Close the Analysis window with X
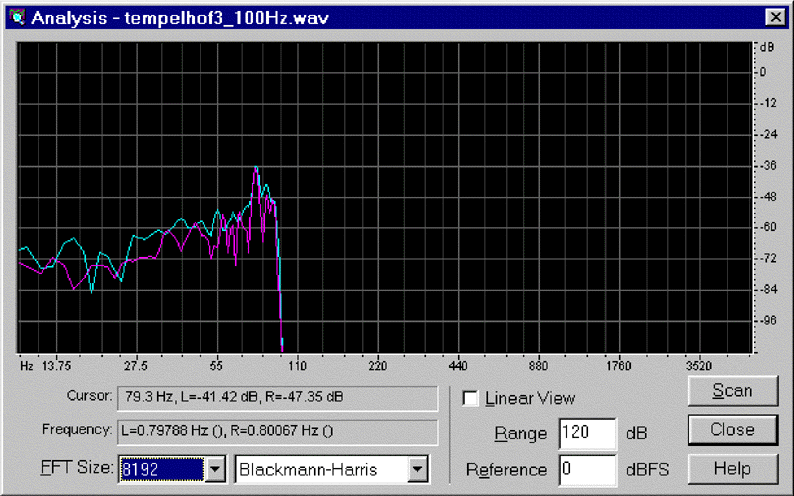The image size is (794, 496). tap(775, 18)
